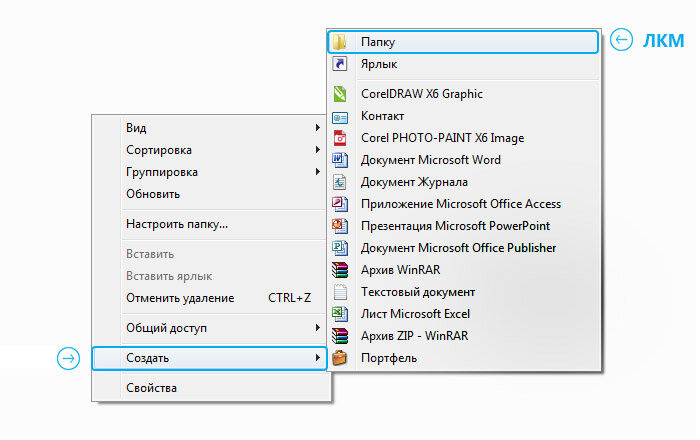Select the Портфель label
The width and height of the screenshot is (700, 440).
(389, 358)
